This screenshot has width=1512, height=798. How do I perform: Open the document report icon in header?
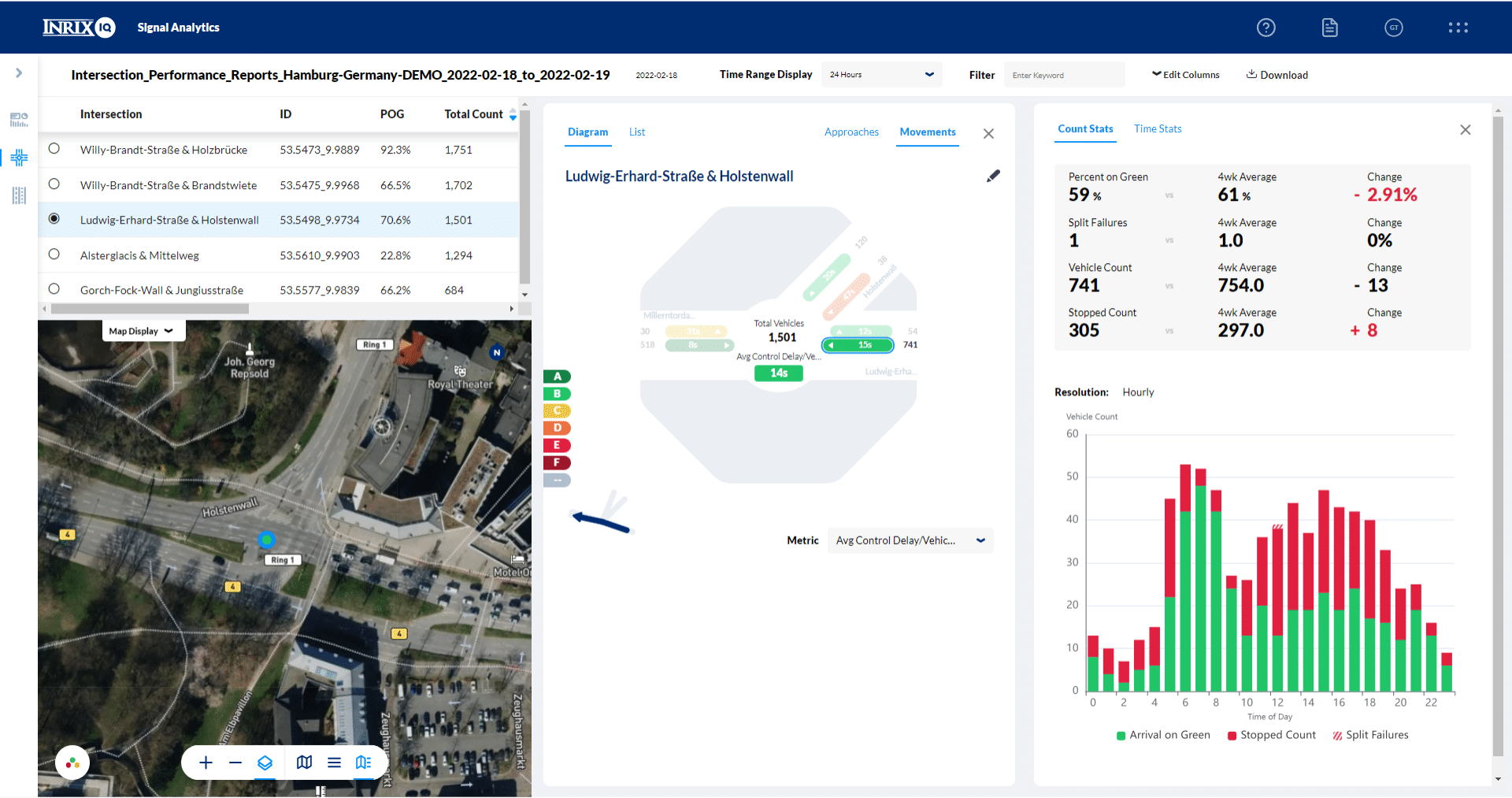tap(1329, 28)
